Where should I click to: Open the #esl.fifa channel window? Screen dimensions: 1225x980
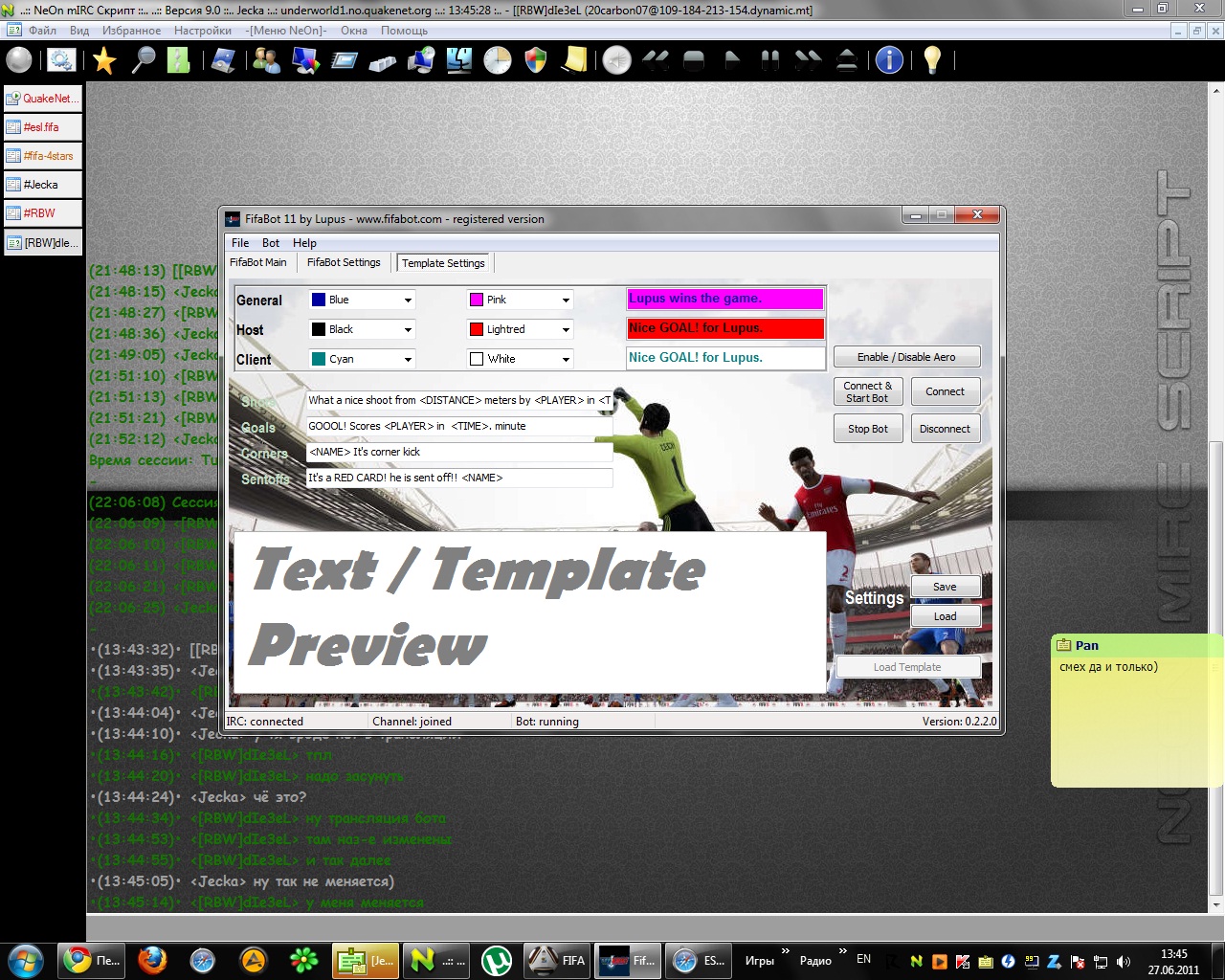coord(43,127)
